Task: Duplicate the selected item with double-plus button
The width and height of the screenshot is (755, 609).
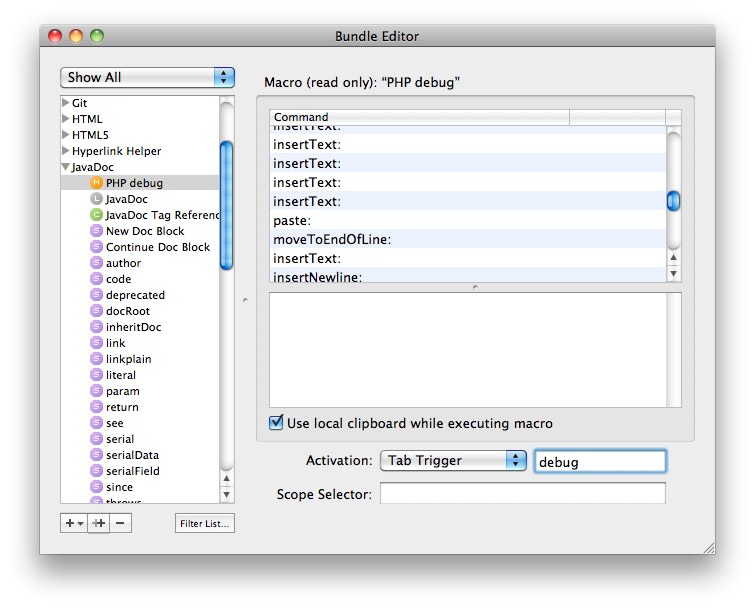Action: click(x=99, y=523)
